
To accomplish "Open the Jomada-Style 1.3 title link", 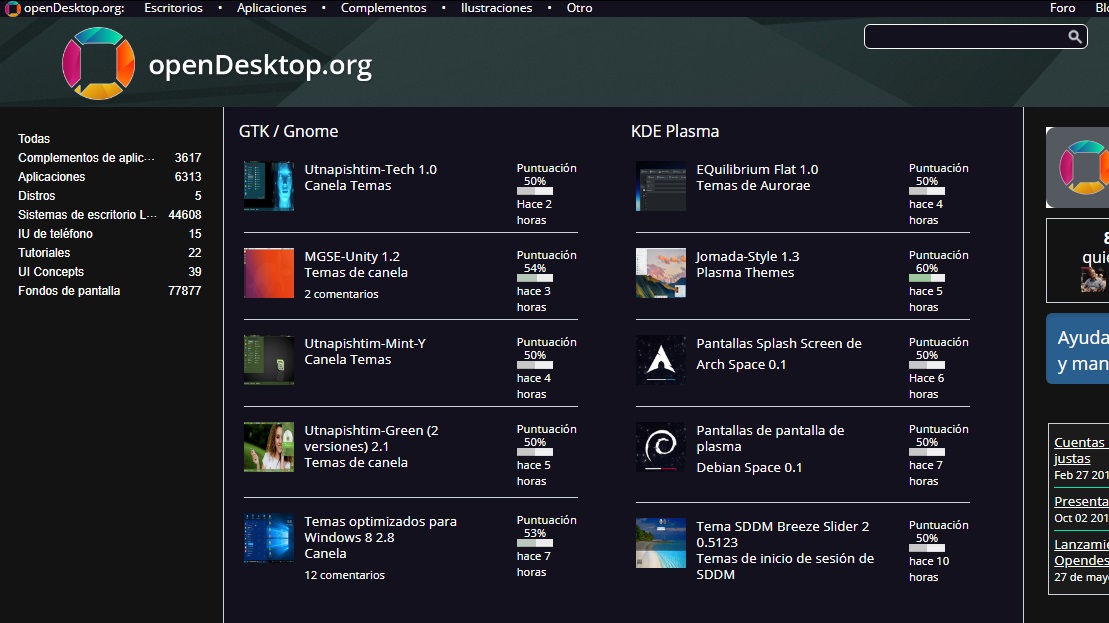I will 748,257.
